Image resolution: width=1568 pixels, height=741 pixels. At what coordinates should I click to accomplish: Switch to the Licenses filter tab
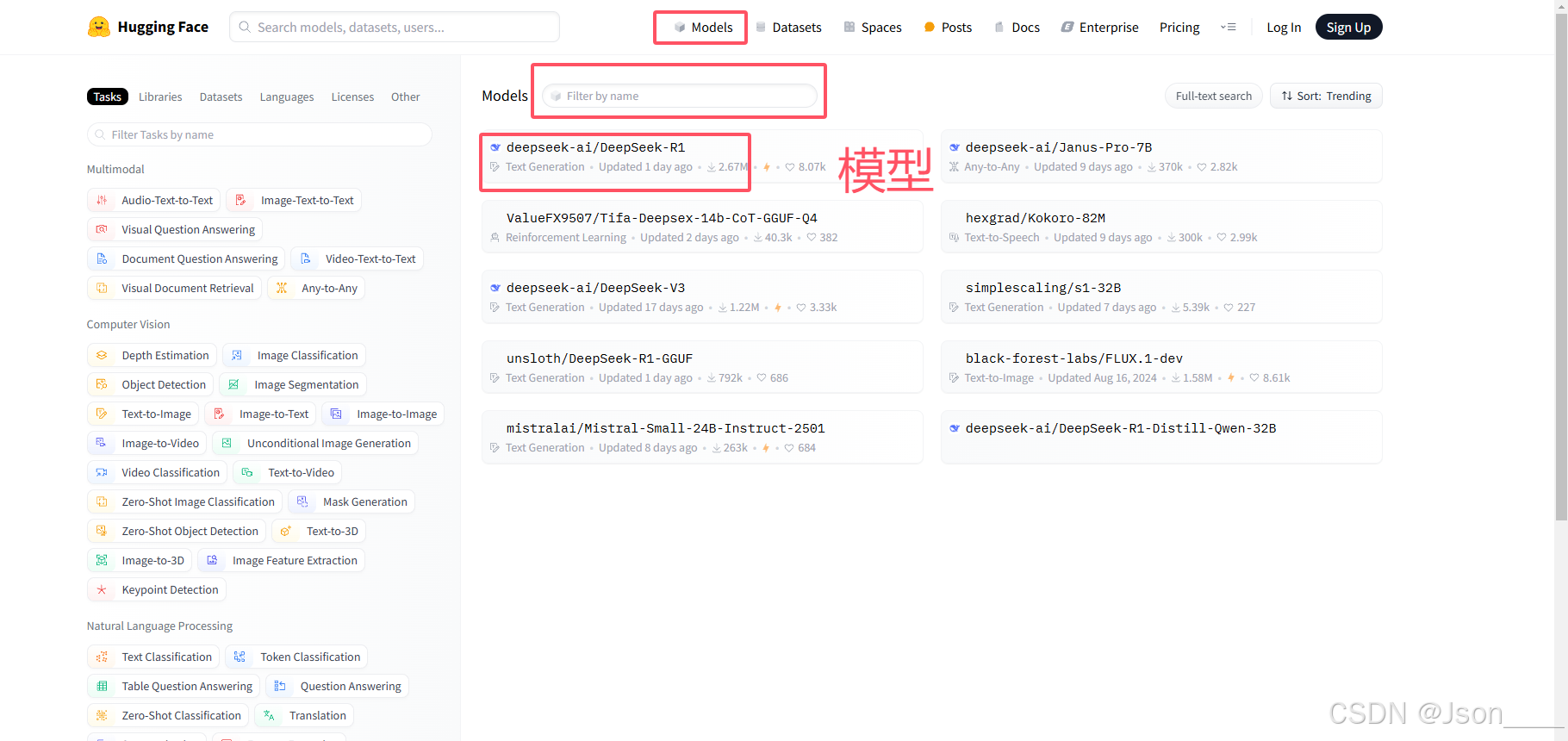coord(352,97)
